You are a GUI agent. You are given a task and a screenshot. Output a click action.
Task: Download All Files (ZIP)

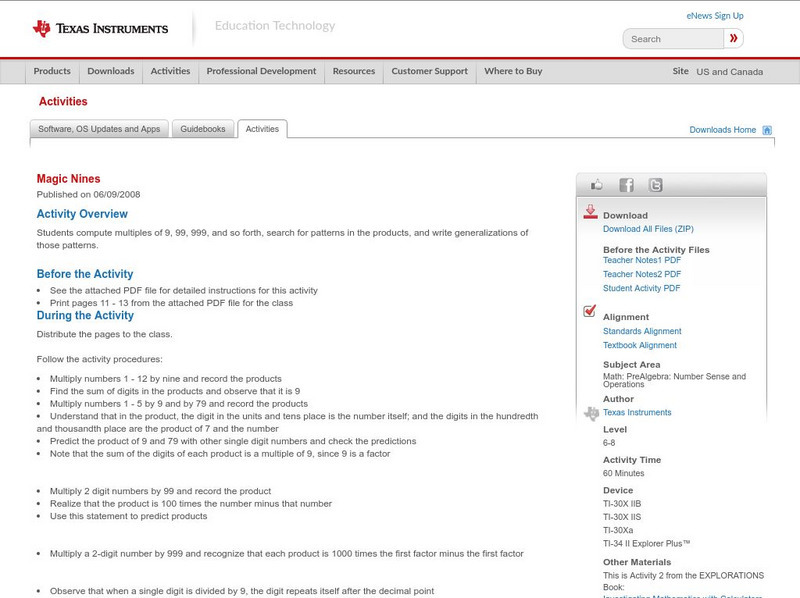tap(648, 229)
